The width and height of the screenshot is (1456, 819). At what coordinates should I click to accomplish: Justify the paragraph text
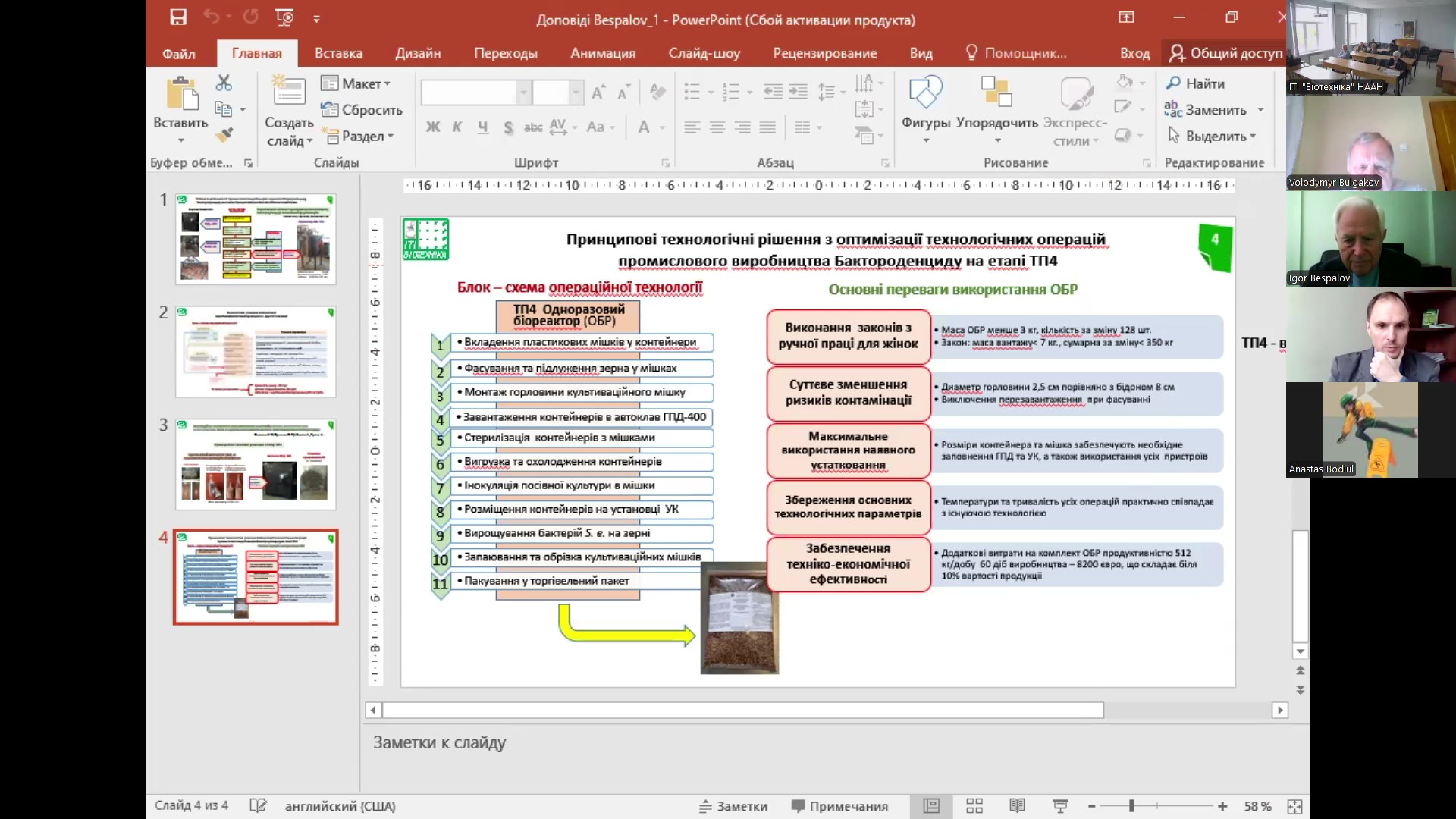[x=768, y=127]
